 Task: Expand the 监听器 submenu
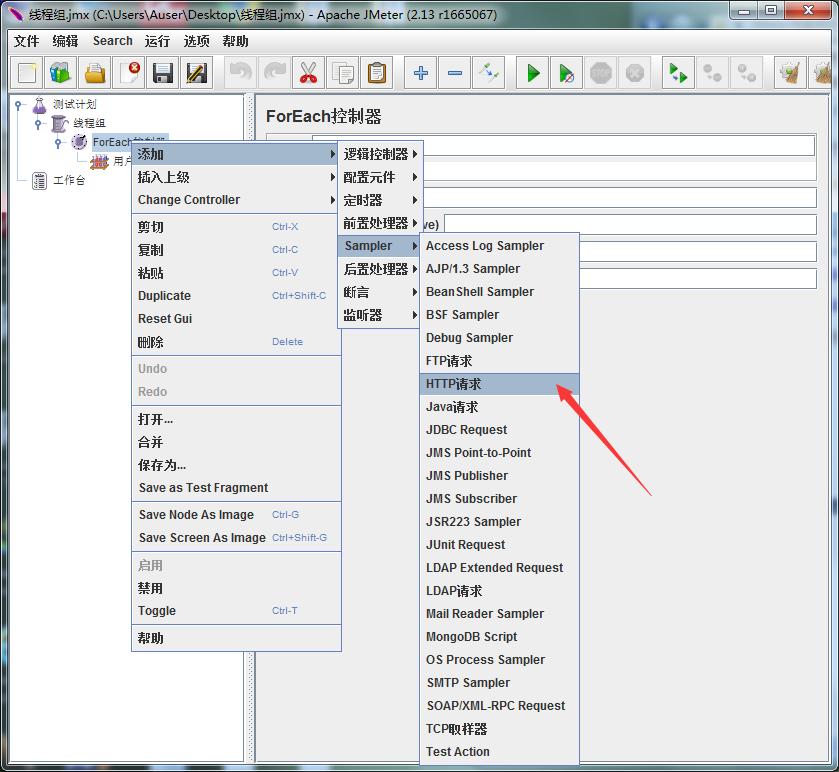(380, 315)
